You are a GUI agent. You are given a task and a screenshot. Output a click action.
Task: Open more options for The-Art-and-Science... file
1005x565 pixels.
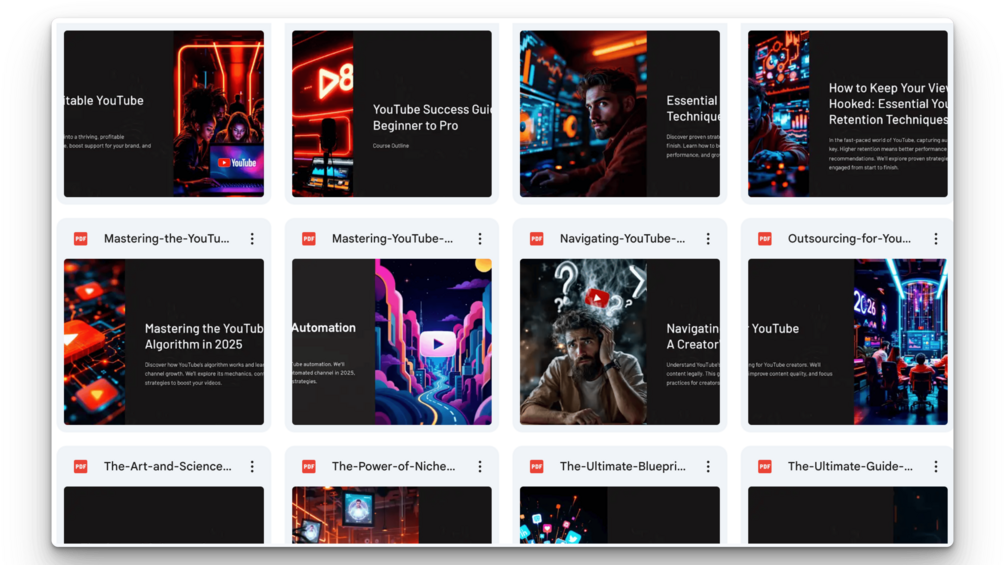[x=252, y=466]
